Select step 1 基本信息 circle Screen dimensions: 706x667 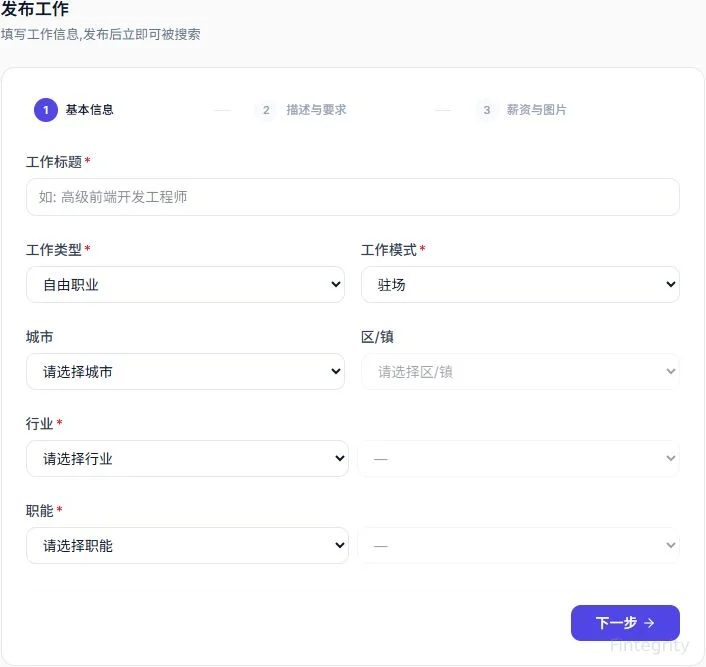pyautogui.click(x=46, y=110)
